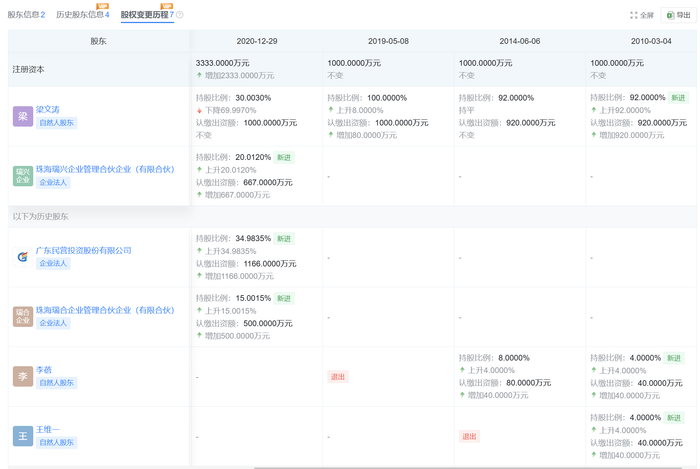Open 珠海瑞兴企业管理合伙企业 link

105,169
